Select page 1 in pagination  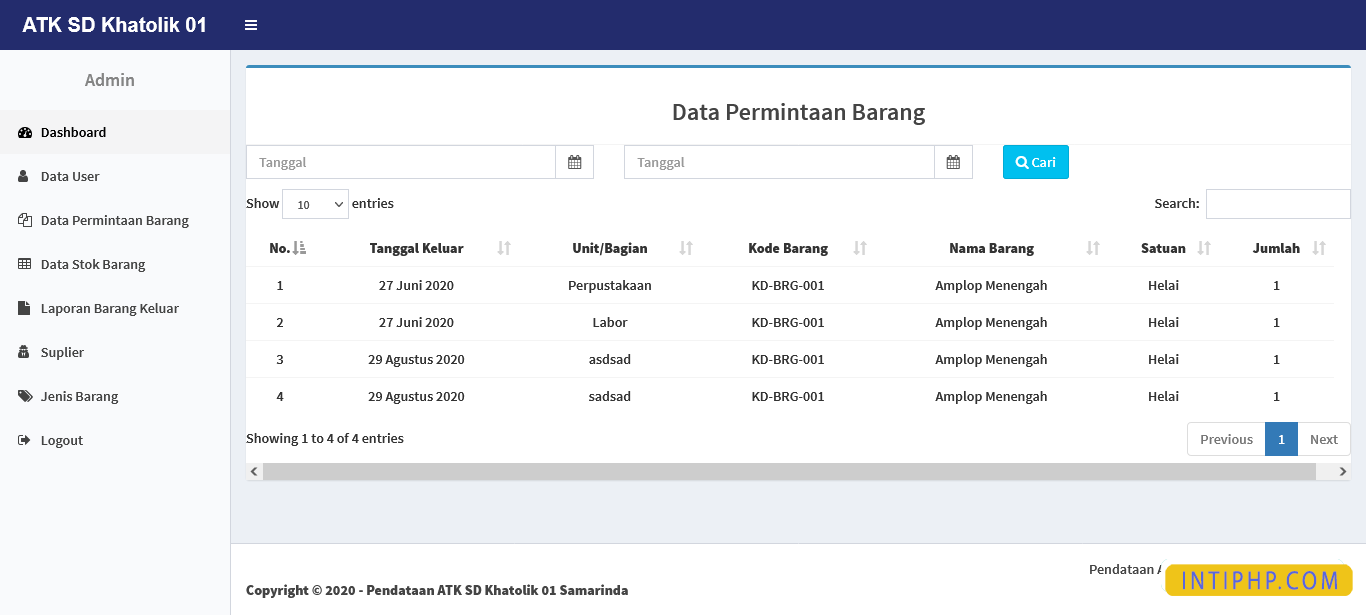coord(1281,438)
